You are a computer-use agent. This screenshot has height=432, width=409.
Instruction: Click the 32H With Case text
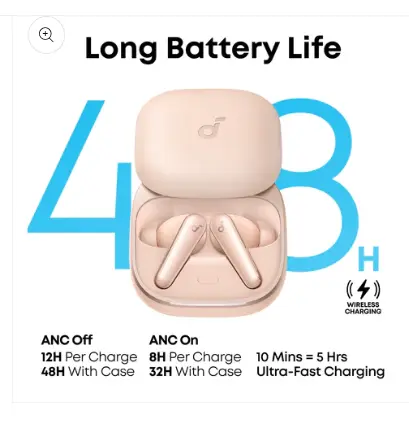(195, 371)
